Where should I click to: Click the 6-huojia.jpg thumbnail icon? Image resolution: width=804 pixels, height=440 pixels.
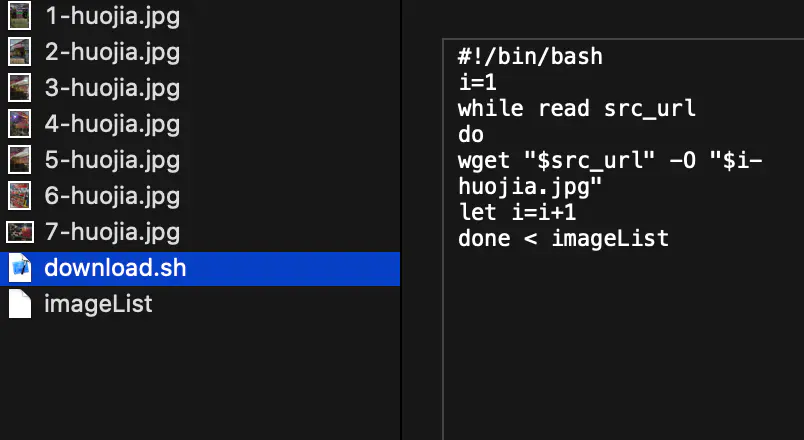19,195
